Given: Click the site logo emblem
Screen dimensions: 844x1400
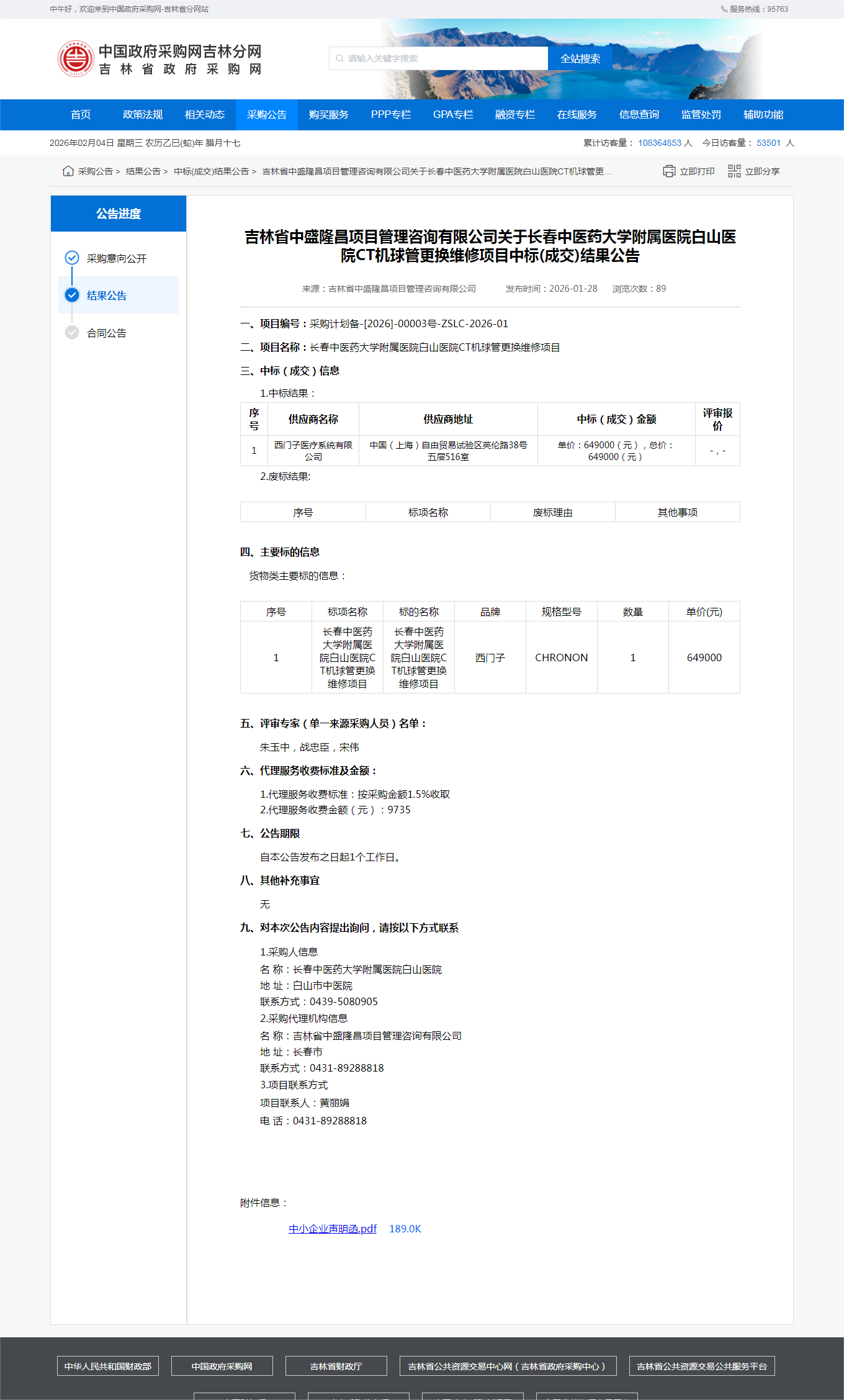Looking at the screenshot, I should 76,59.
